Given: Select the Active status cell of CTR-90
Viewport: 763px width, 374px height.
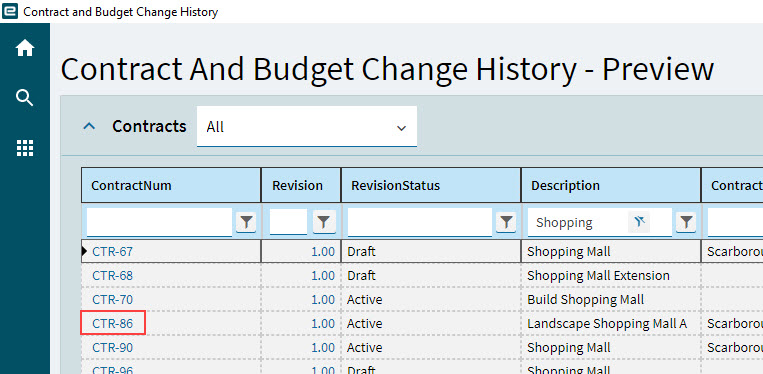Looking at the screenshot, I should tap(431, 347).
